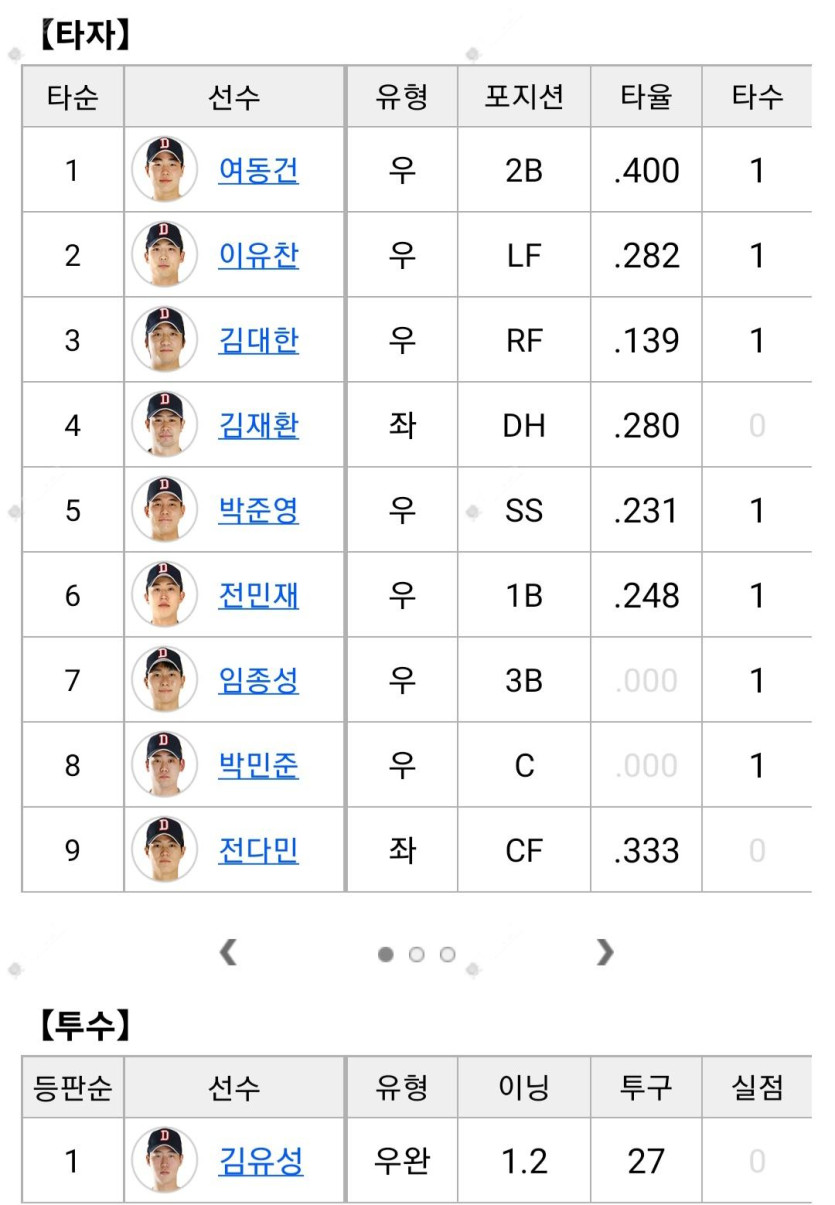This screenshot has width=835, height=1205.
Task: Click 전민재 profile photo thumbnail
Action: coord(164,595)
